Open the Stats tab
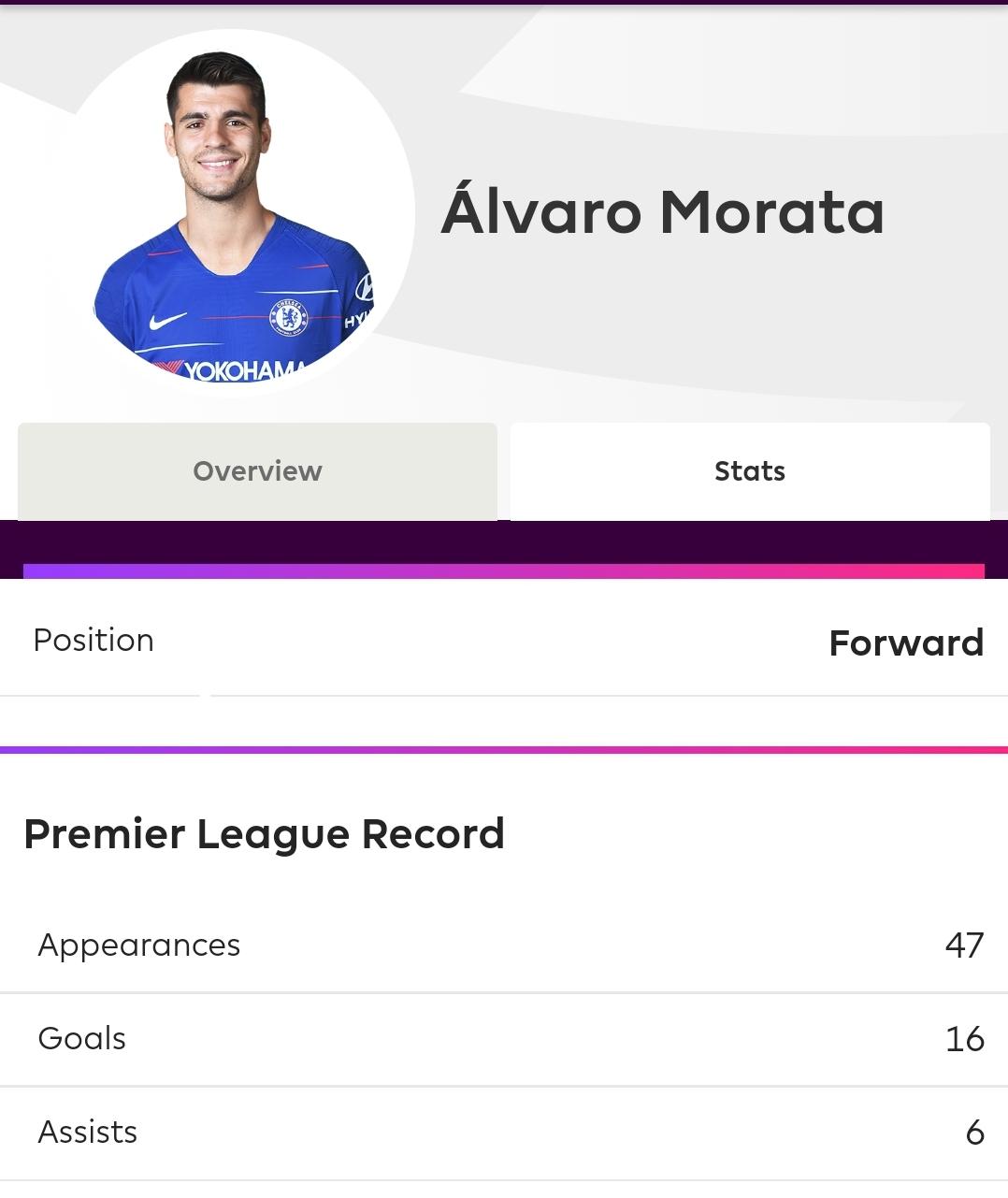The image size is (1008, 1198). coord(750,471)
